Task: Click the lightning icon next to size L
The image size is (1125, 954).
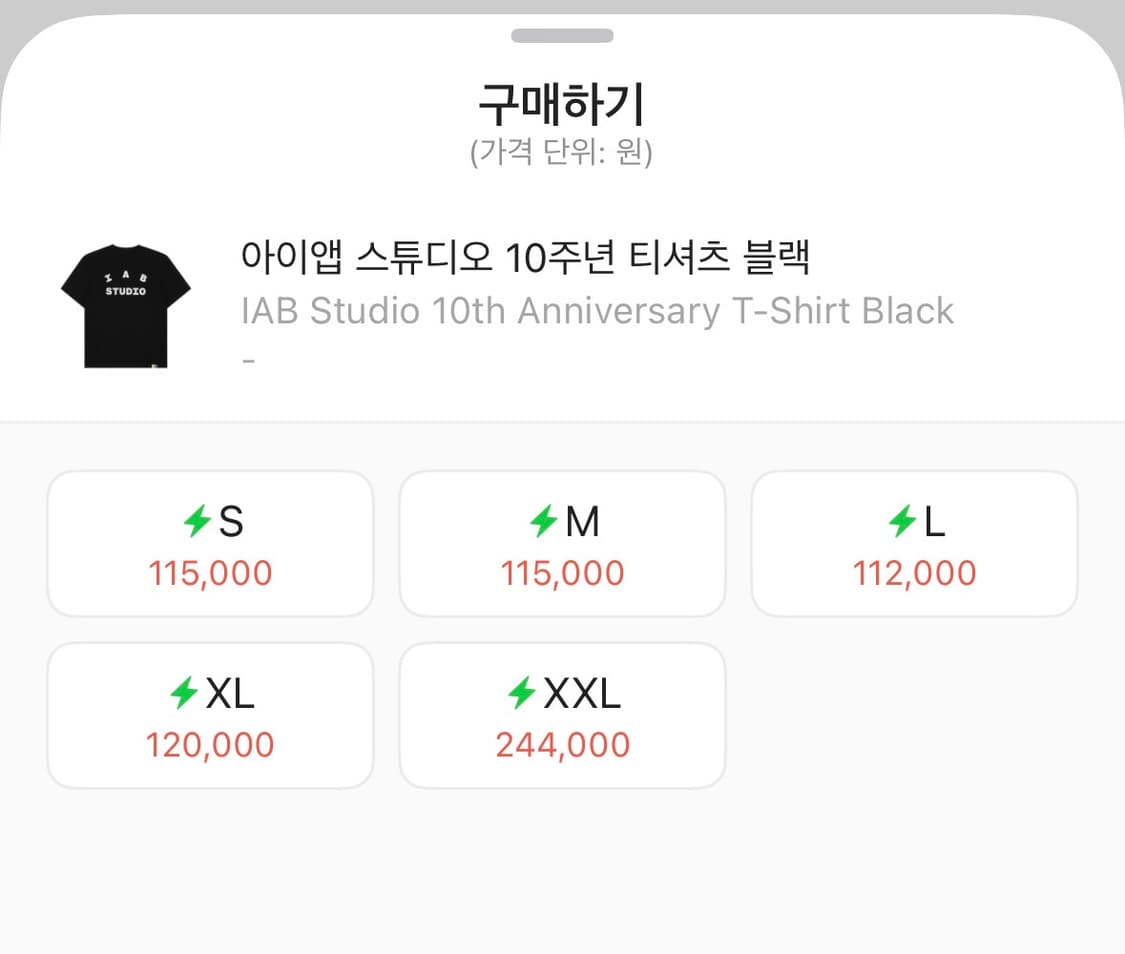Action: click(x=901, y=520)
